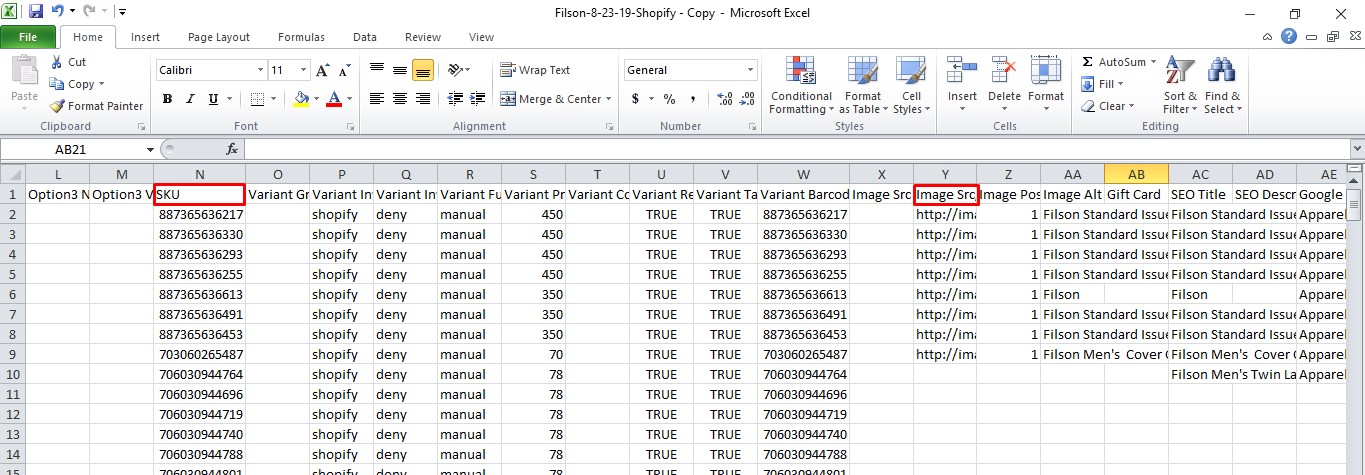This screenshot has width=1365, height=475.
Task: Toggle Top Align vertical alignment
Action: point(377,70)
